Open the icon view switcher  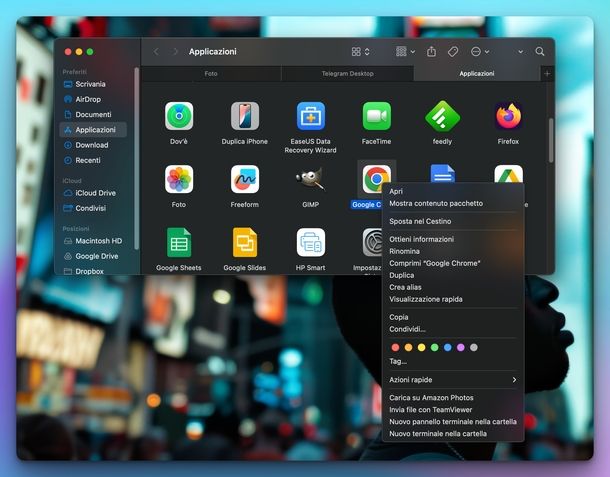click(x=361, y=51)
